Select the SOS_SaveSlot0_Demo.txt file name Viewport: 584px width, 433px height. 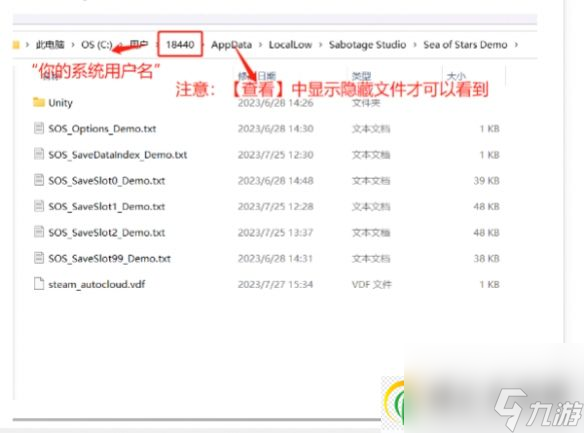pyautogui.click(x=107, y=181)
